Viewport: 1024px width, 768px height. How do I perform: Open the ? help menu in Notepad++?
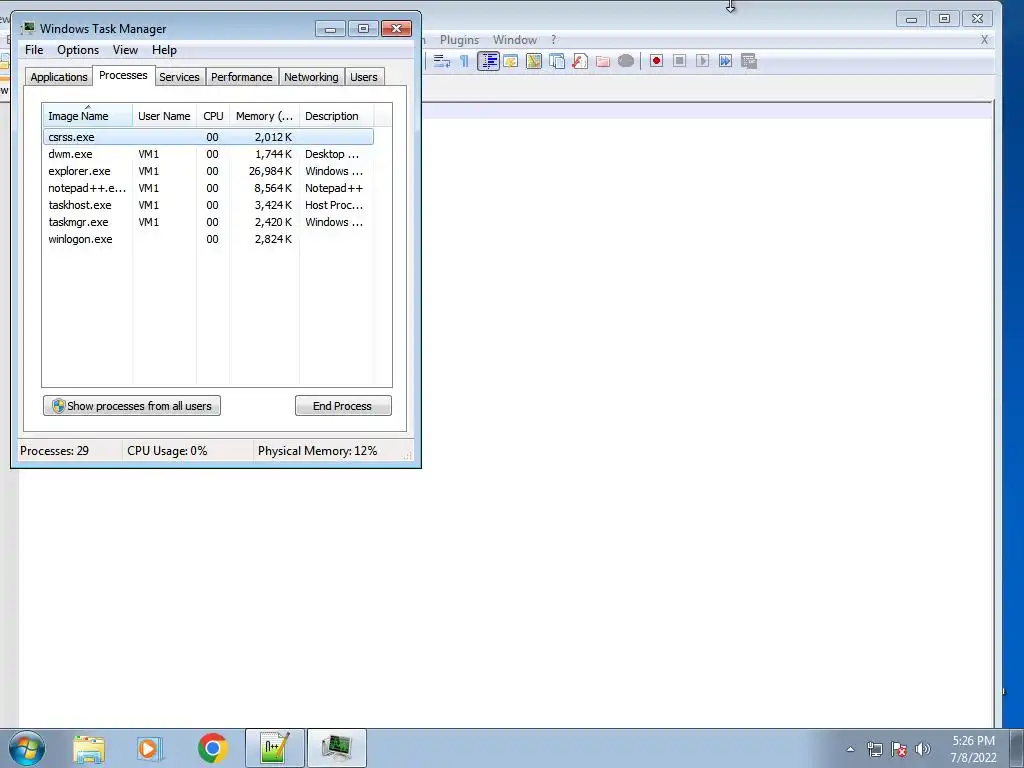coord(554,40)
